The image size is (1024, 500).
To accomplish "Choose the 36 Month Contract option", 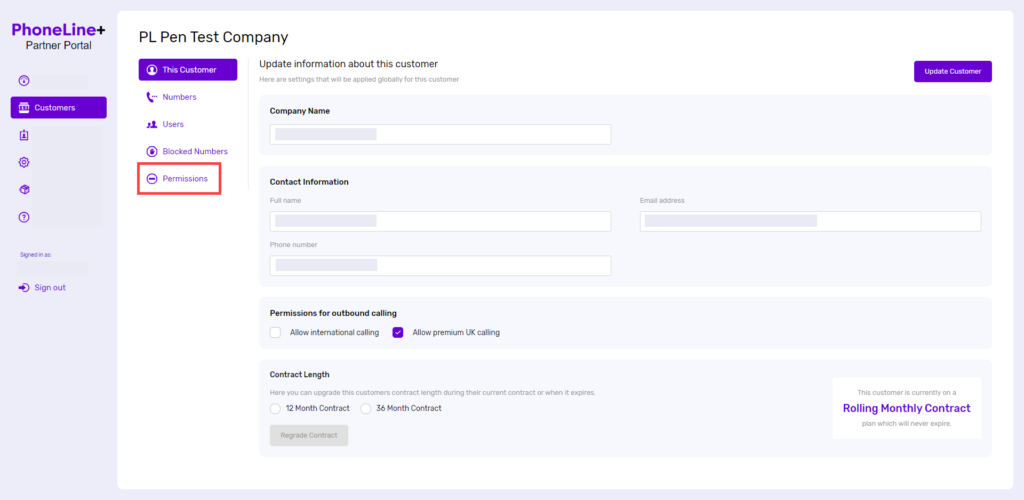I will pos(366,408).
